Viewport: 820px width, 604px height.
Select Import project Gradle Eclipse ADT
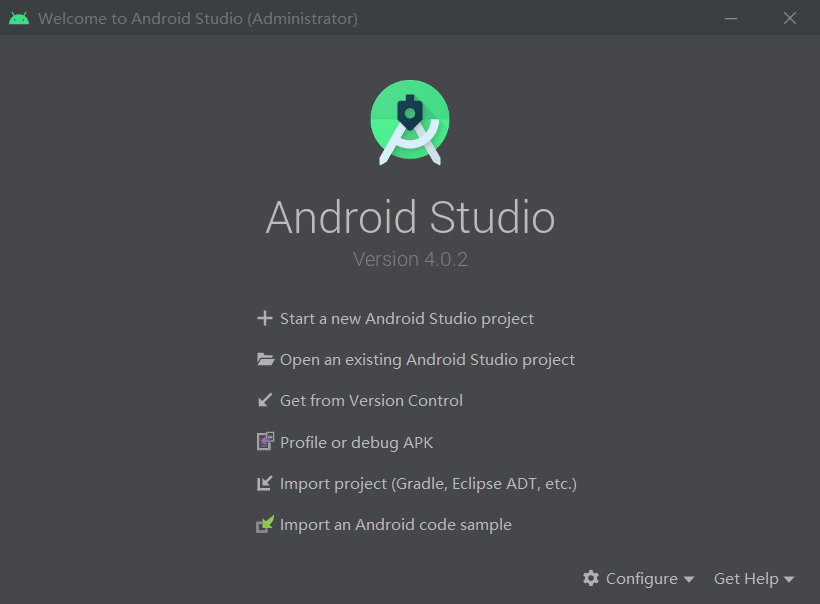tap(428, 482)
